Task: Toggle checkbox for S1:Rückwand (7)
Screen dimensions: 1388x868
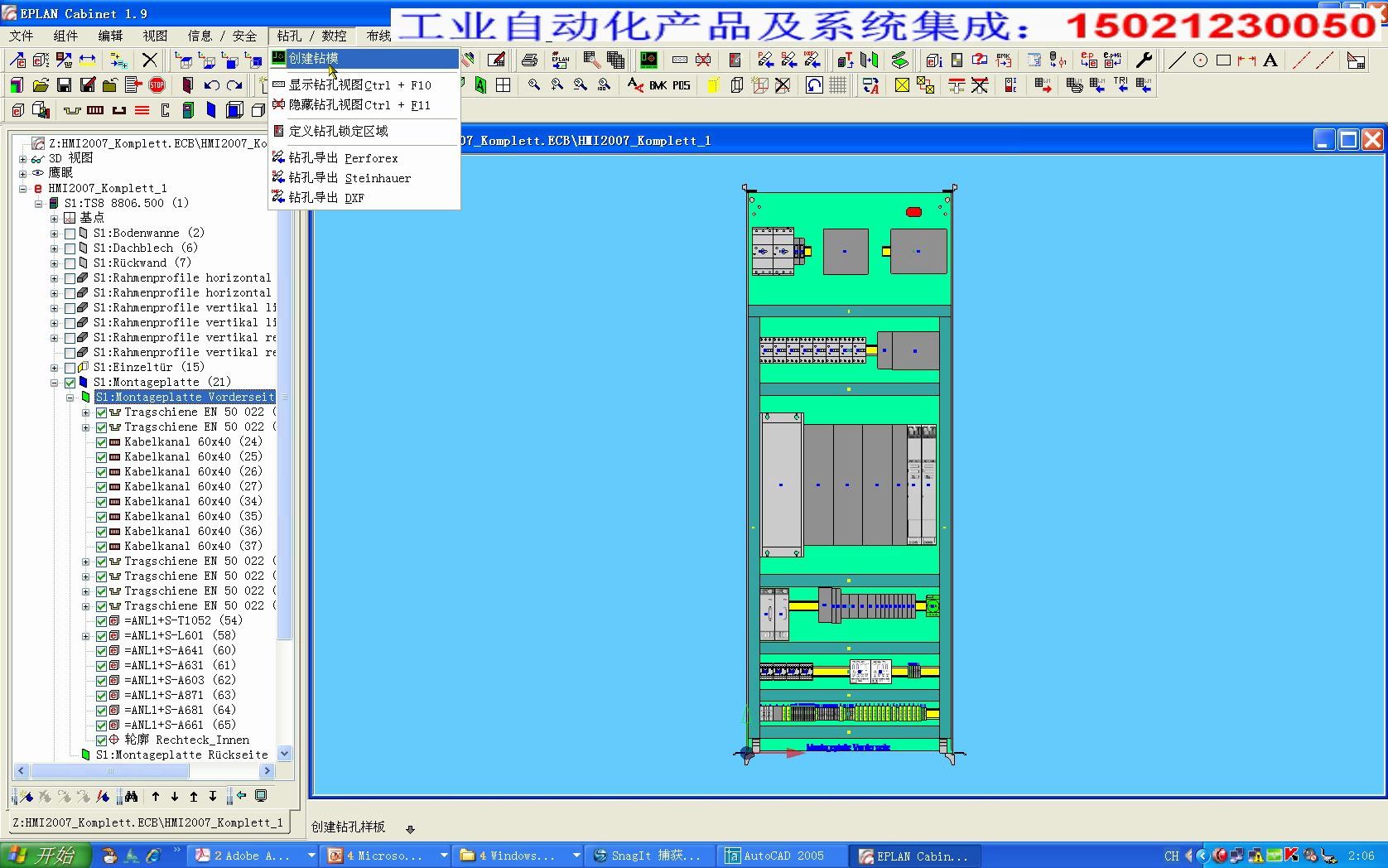Action: click(70, 263)
